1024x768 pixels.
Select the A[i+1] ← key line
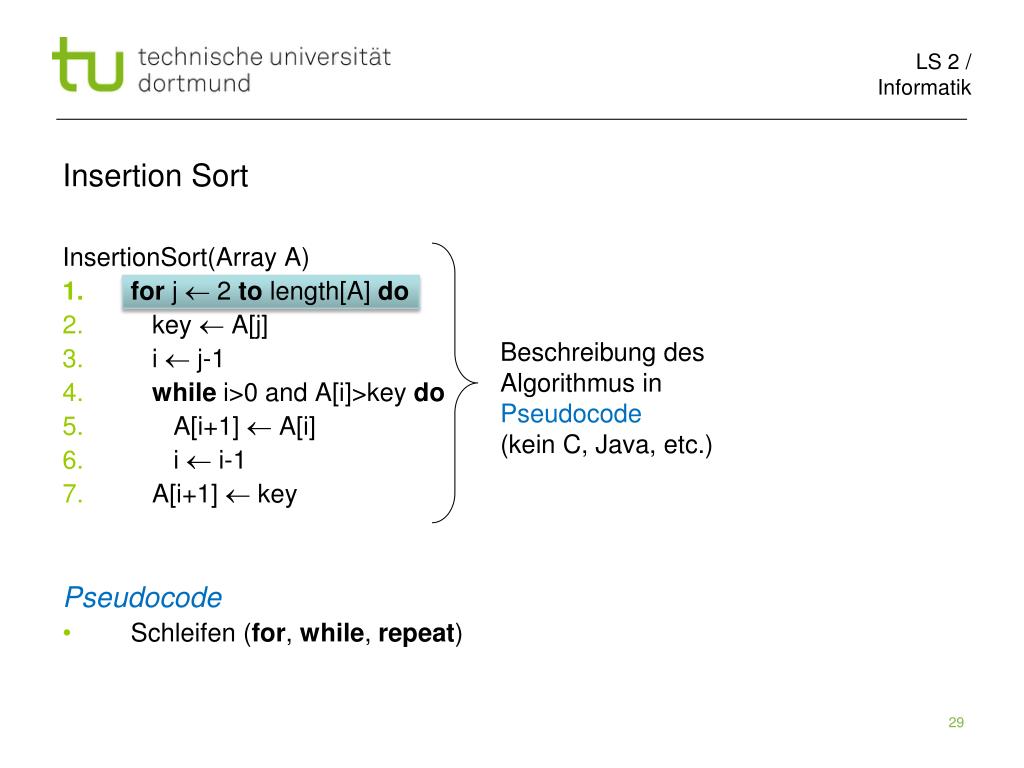225,494
